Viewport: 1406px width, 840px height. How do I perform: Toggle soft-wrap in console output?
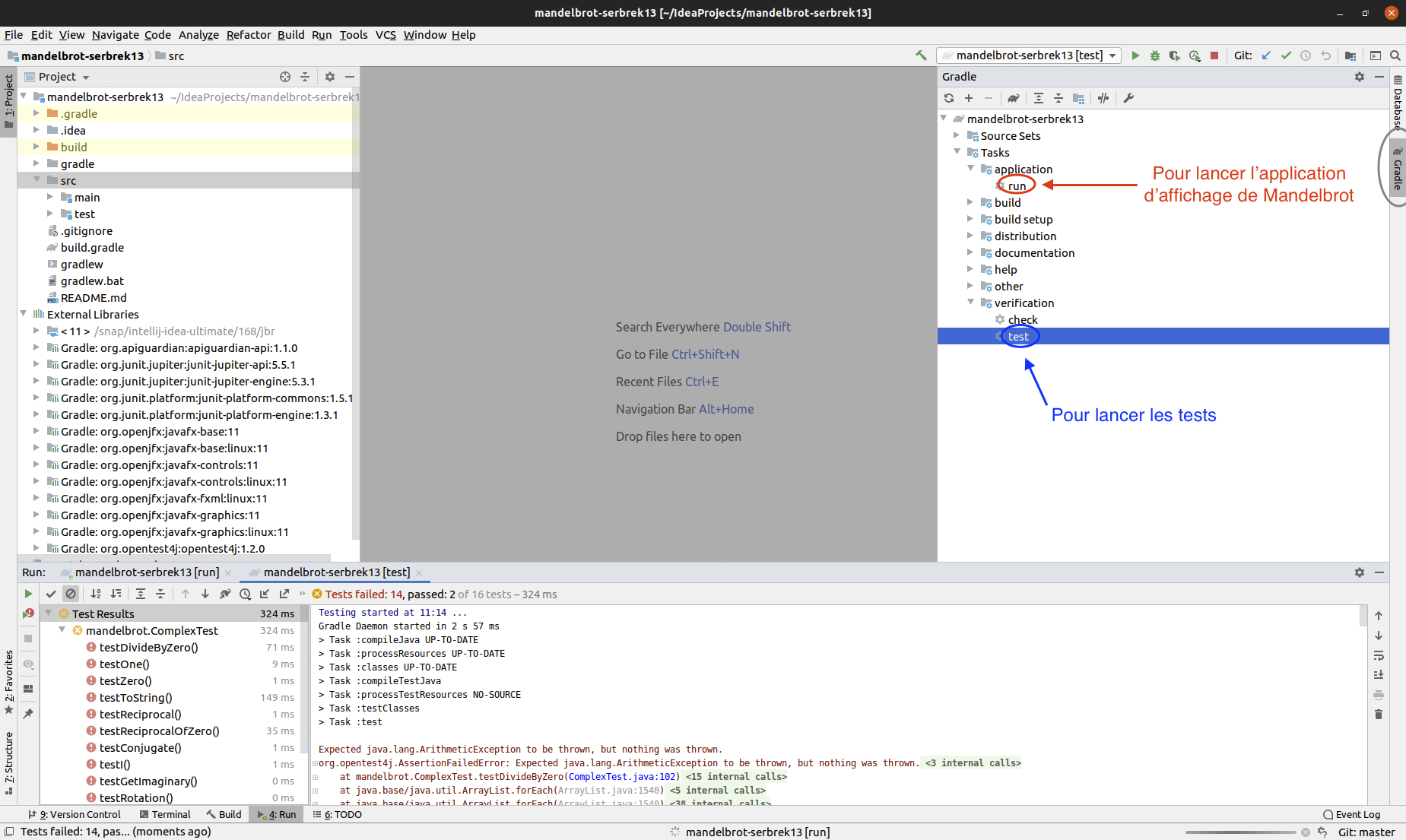(x=1379, y=655)
